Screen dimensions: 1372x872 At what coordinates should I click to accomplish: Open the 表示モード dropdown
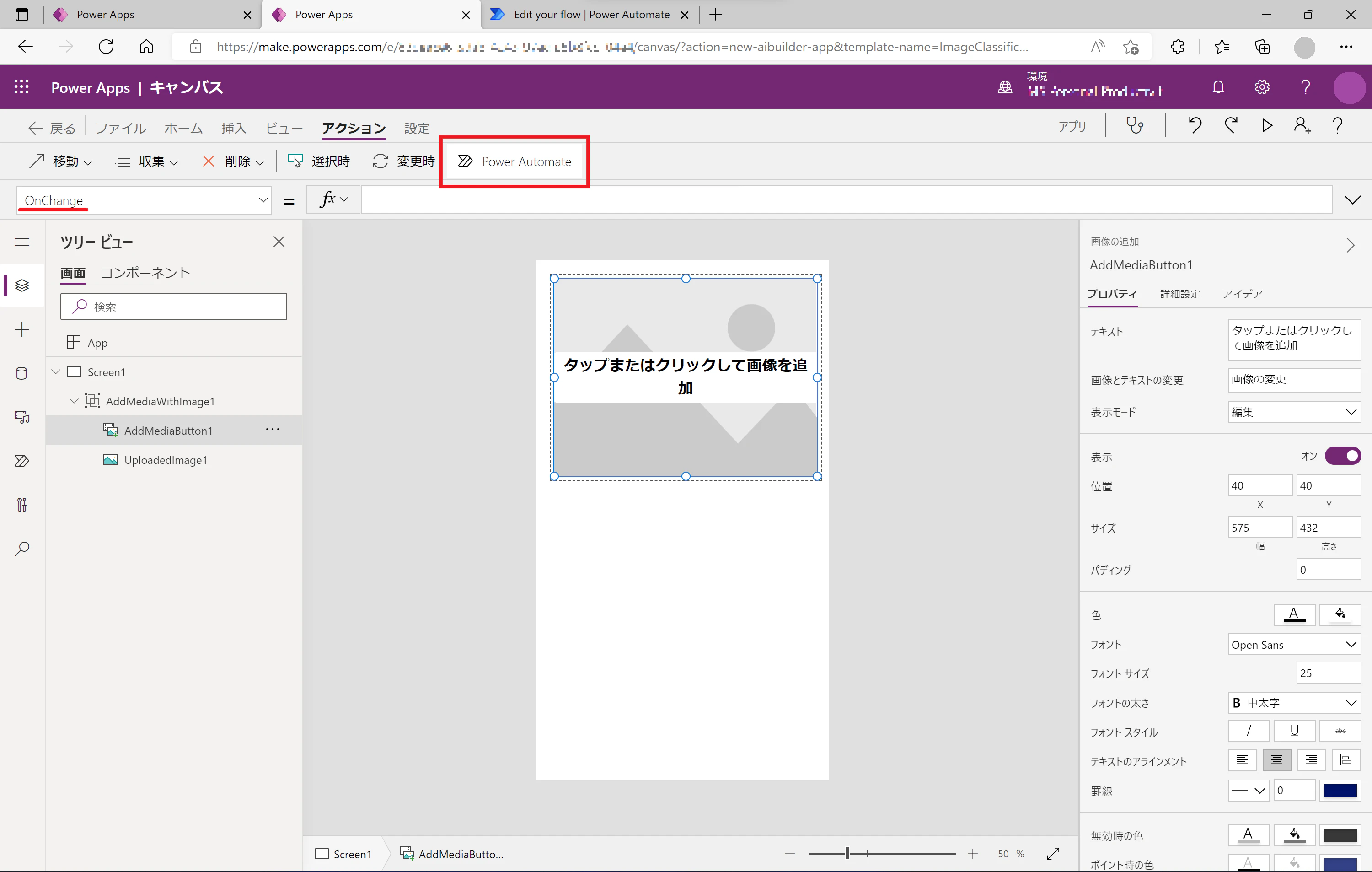pyautogui.click(x=1294, y=411)
